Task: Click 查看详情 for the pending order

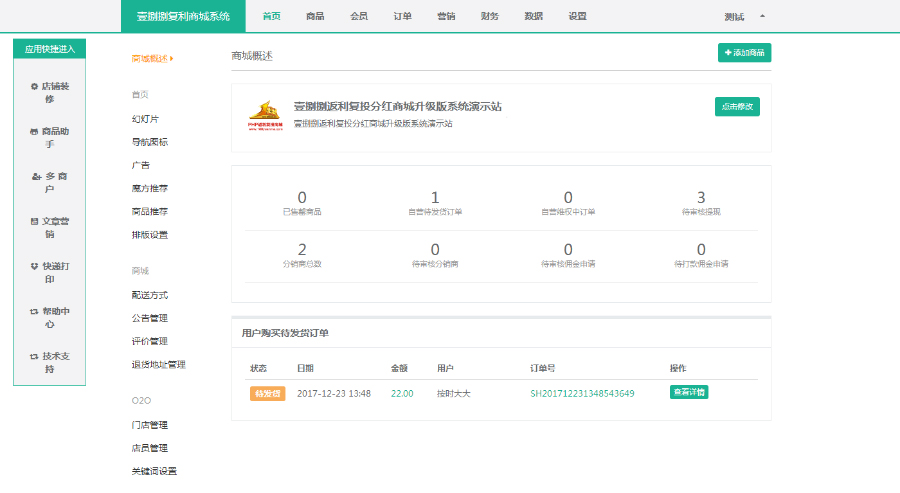Action: point(689,393)
